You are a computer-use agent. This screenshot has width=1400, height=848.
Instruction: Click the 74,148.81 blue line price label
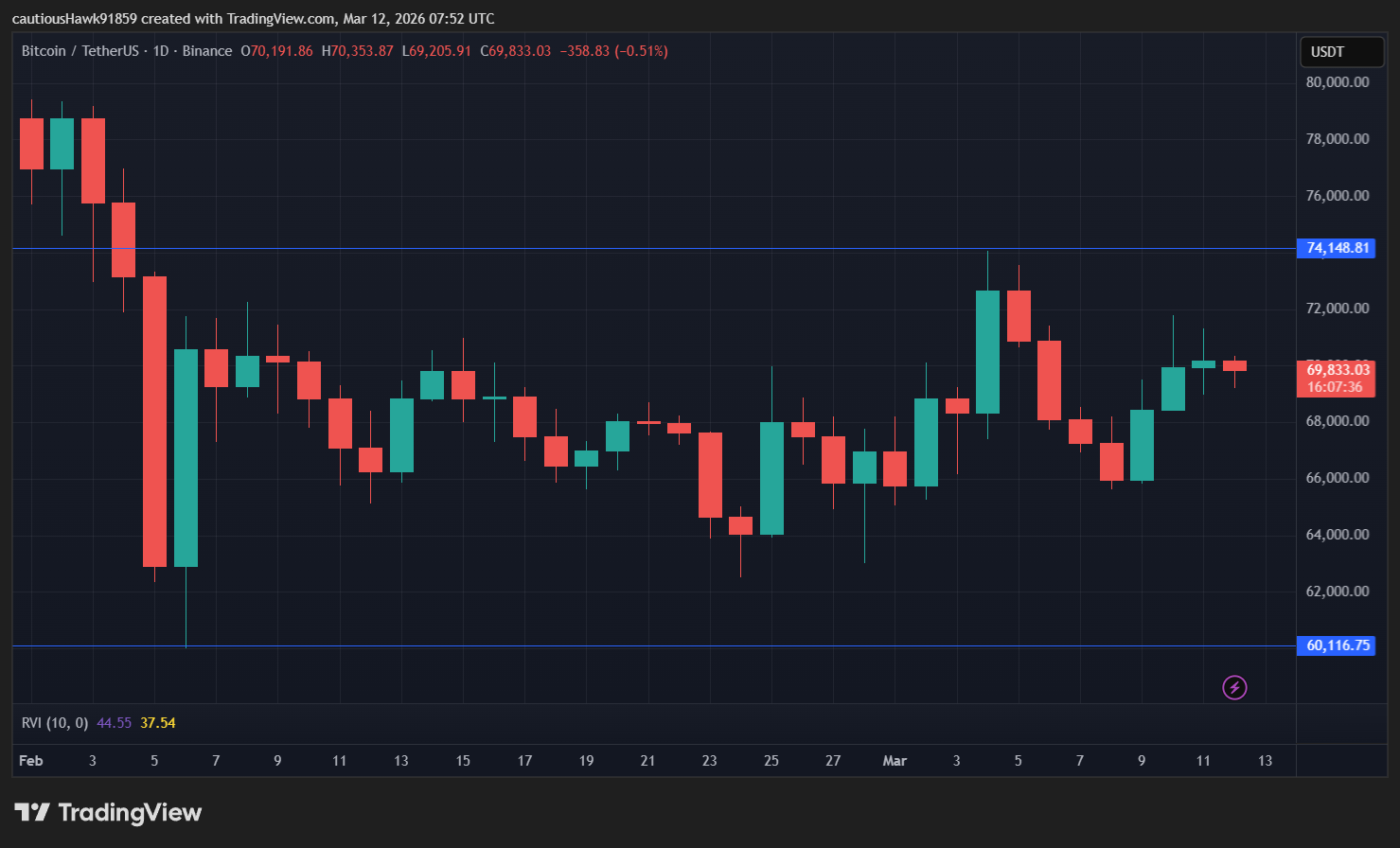coord(1336,248)
